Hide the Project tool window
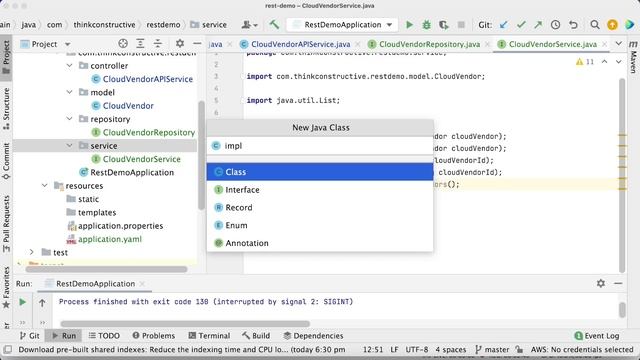This screenshot has height=360, width=640. pyautogui.click(x=197, y=43)
